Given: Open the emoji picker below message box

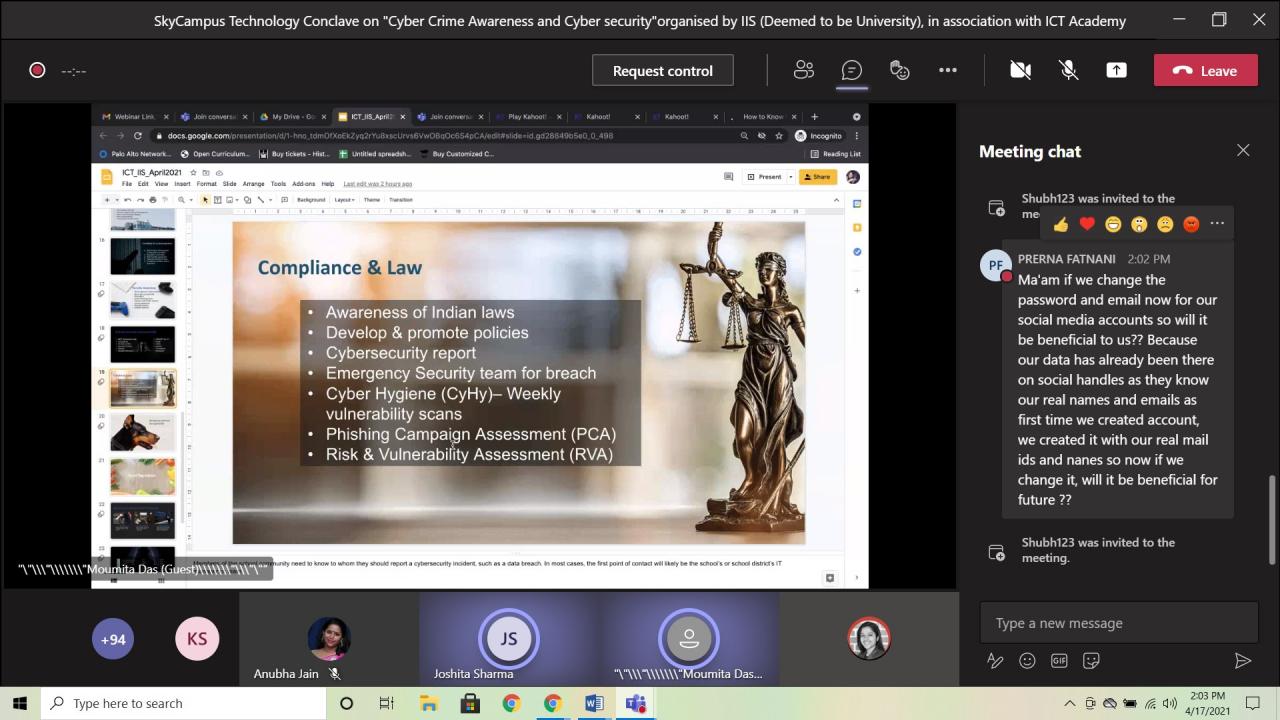Looking at the screenshot, I should (1027, 660).
